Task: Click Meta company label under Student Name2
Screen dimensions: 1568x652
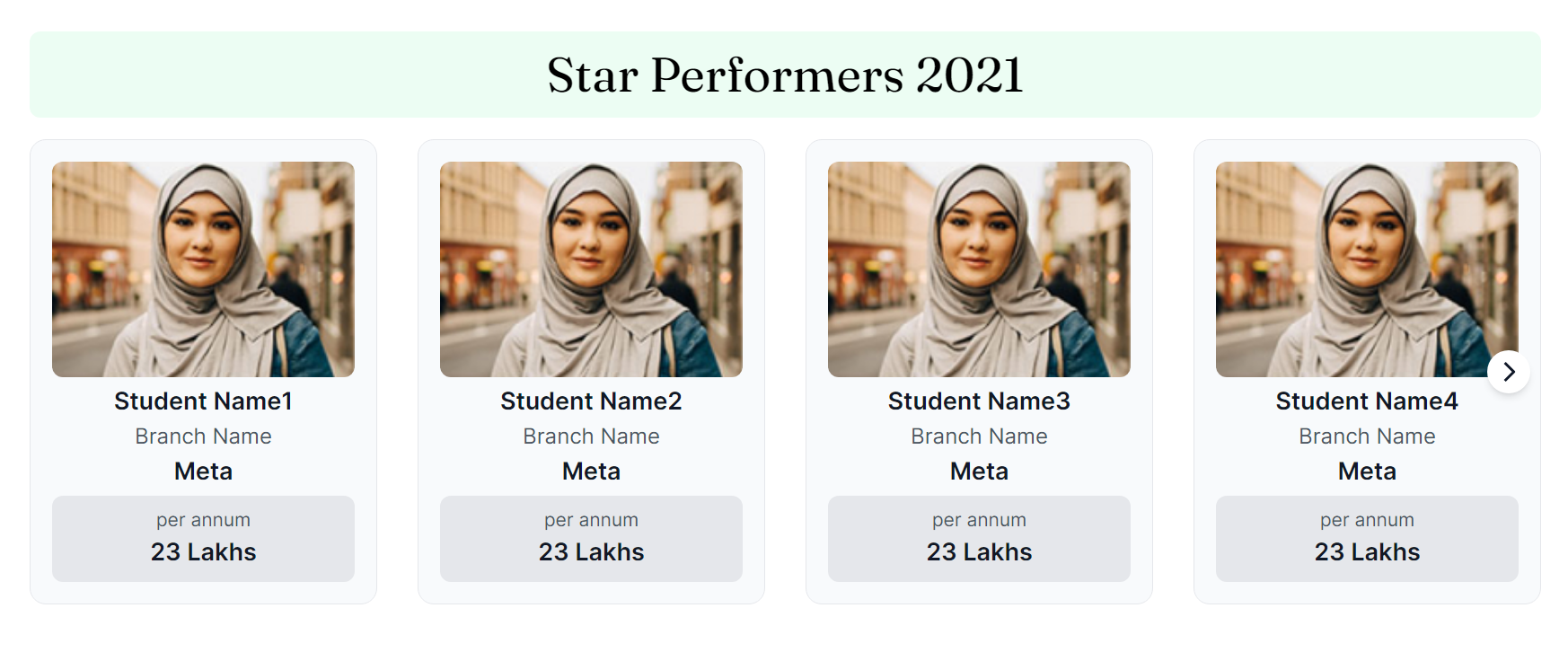Action: pos(591,471)
